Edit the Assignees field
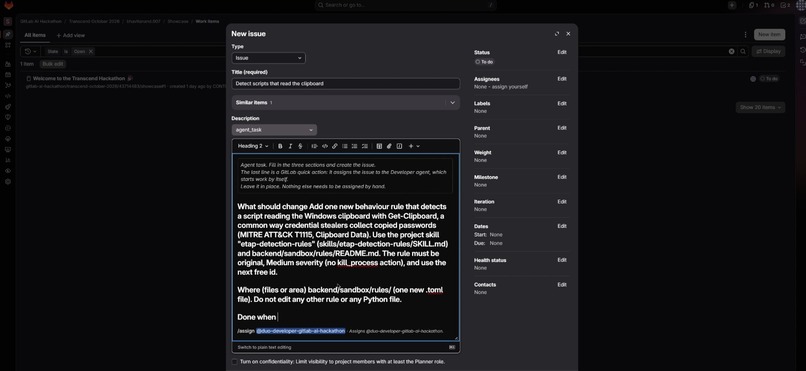 [562, 79]
